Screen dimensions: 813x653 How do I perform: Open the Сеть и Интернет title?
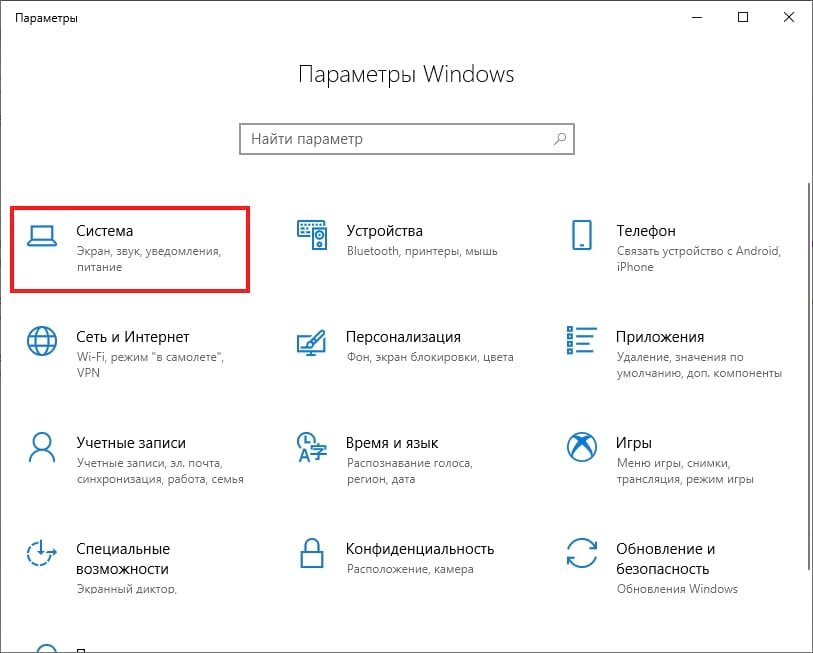point(133,337)
